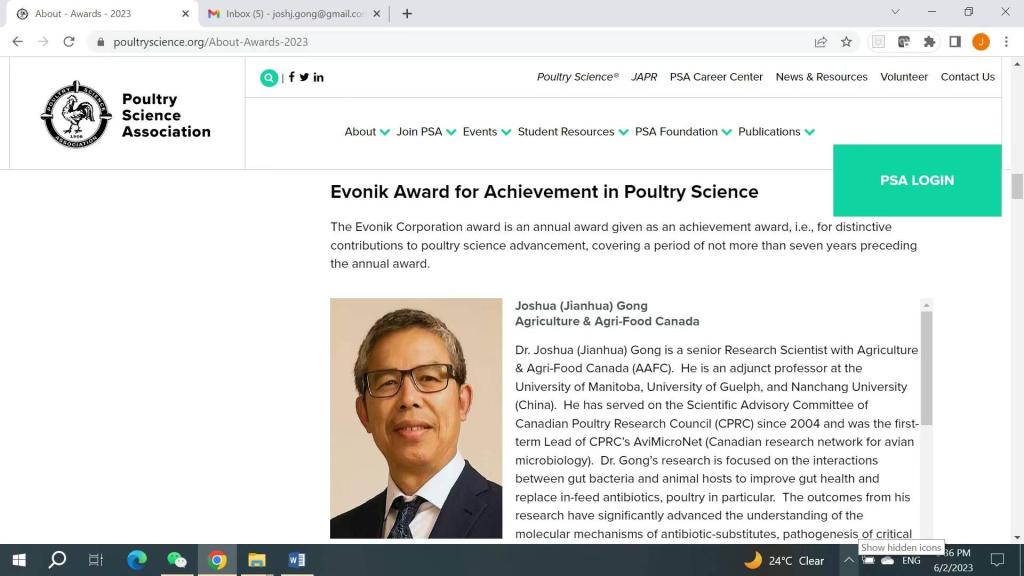Screen dimensions: 1024x576
Task: Expand the Events menu
Action: coord(487,132)
